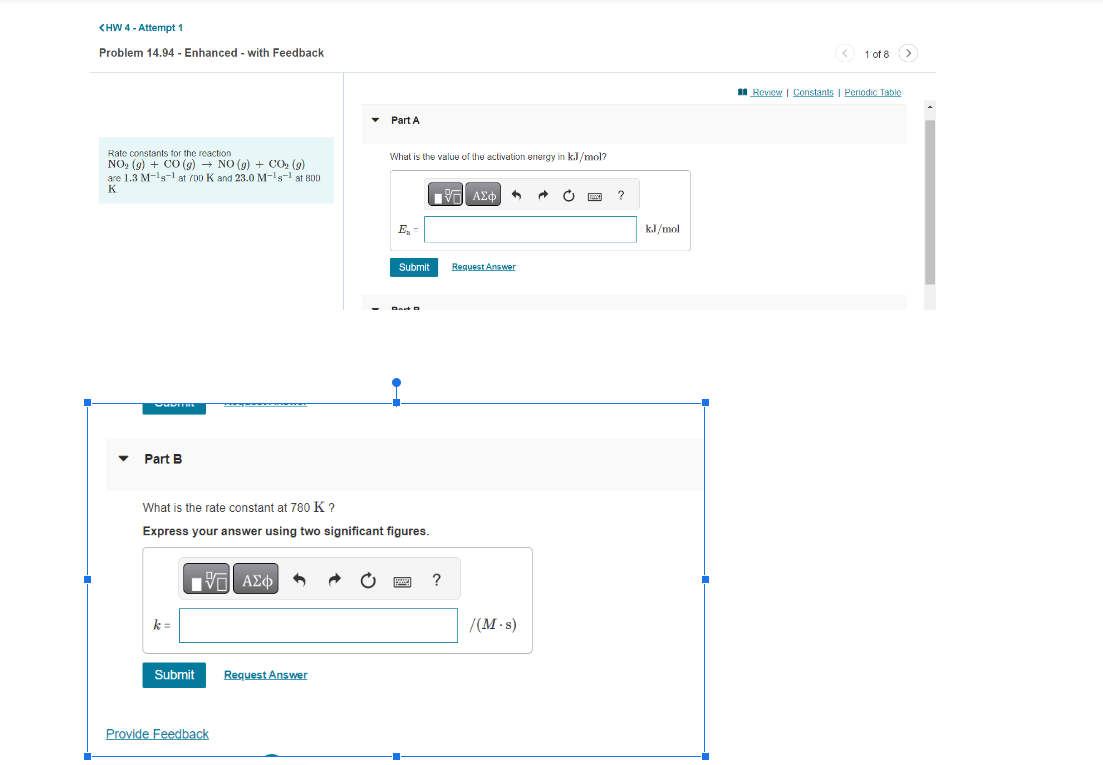The width and height of the screenshot is (1103, 765).
Task: Collapse the Part B section
Action: click(x=124, y=458)
